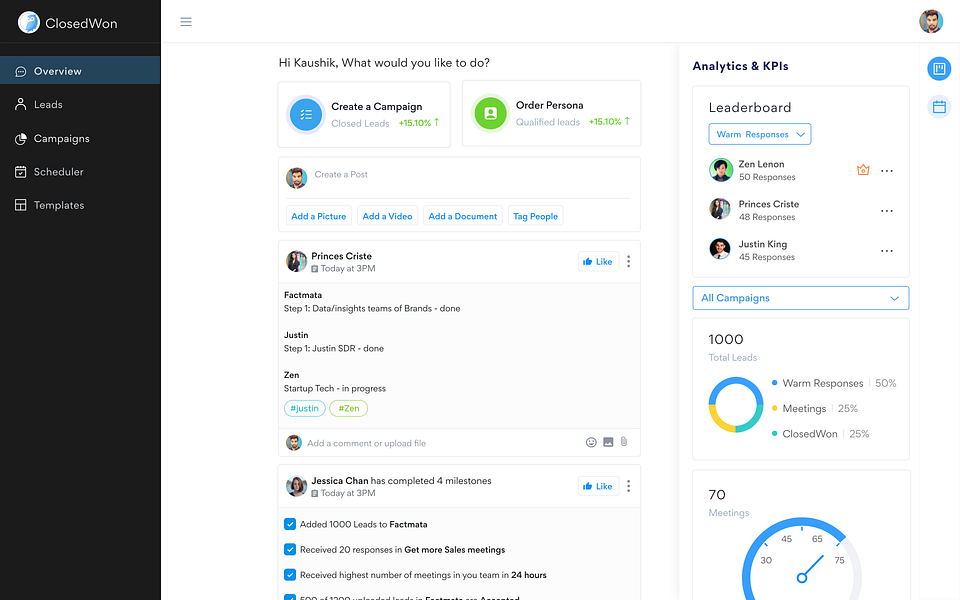Expand the Warm Responses leaderboard dropdown
The width and height of the screenshot is (960, 600).
click(x=760, y=134)
